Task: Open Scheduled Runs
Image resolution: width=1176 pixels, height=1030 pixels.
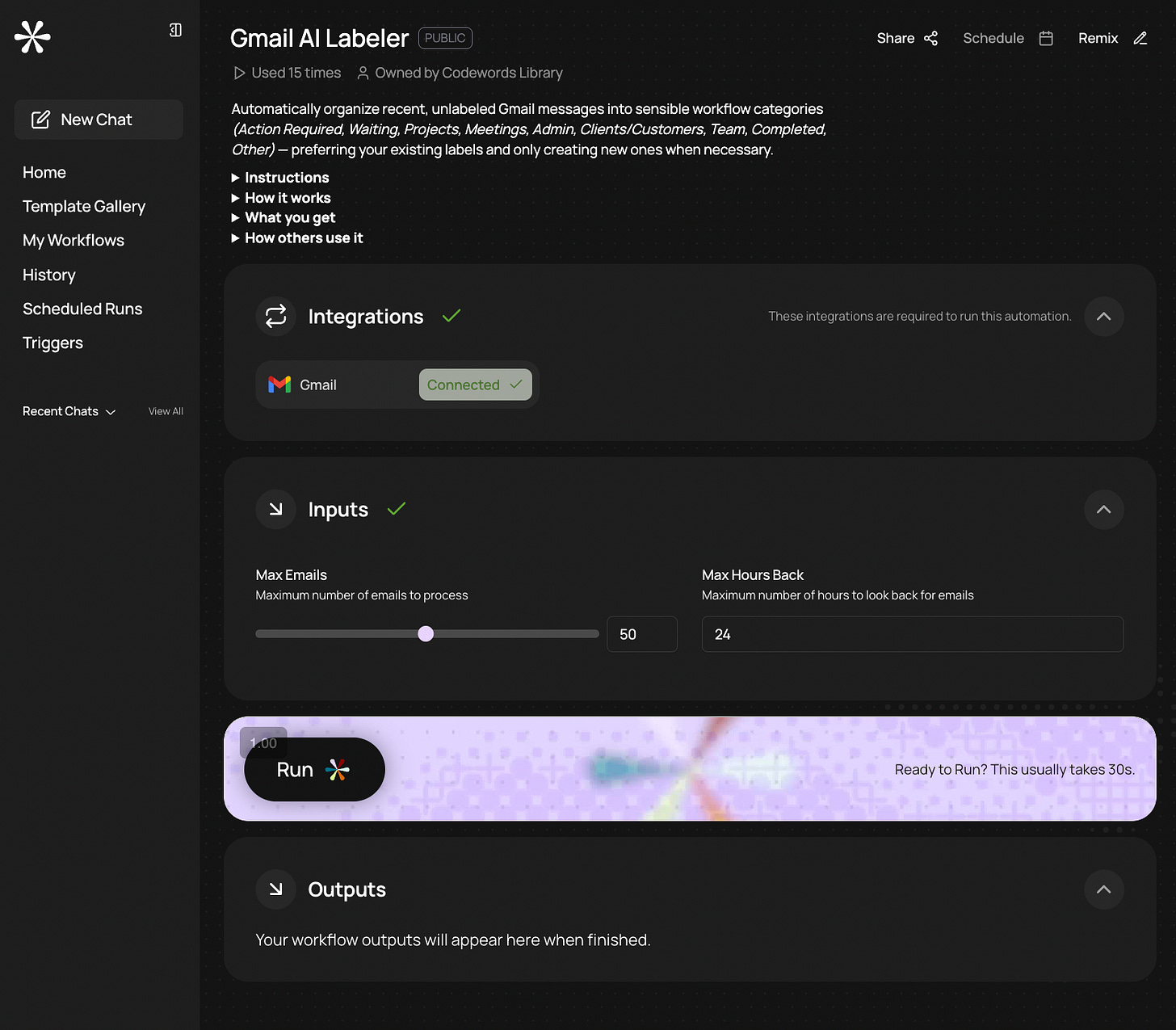Action: pyautogui.click(x=82, y=309)
